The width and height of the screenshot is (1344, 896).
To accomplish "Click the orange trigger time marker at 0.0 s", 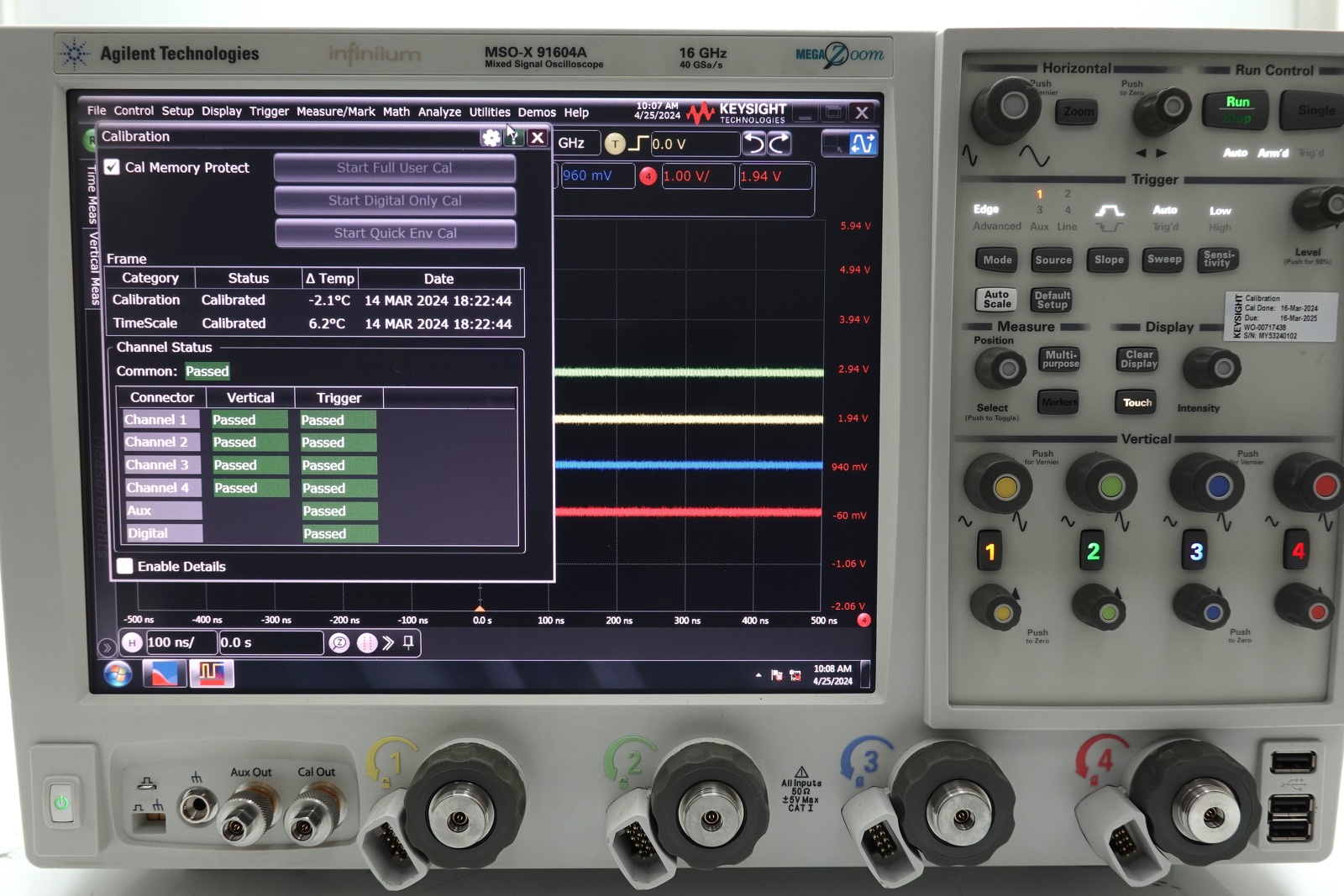I will [x=480, y=608].
